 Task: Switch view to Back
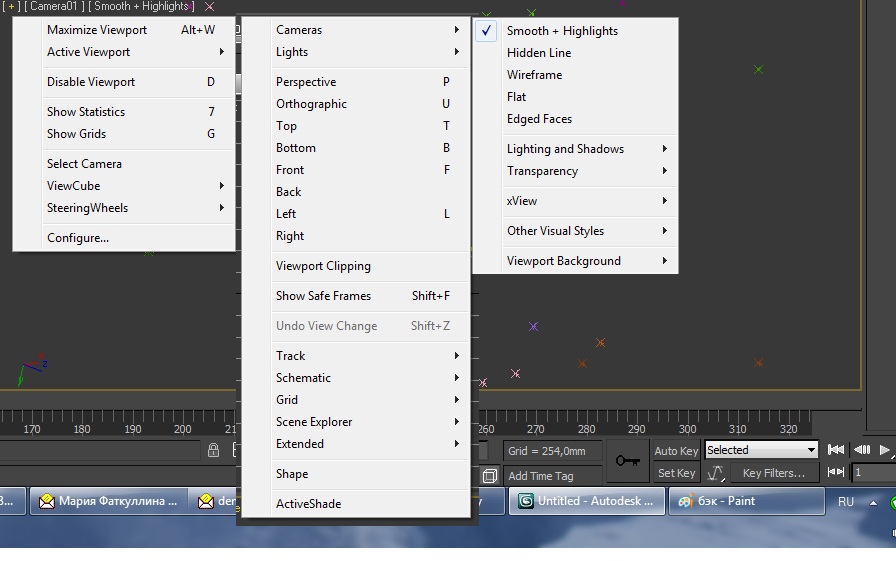[357, 192]
